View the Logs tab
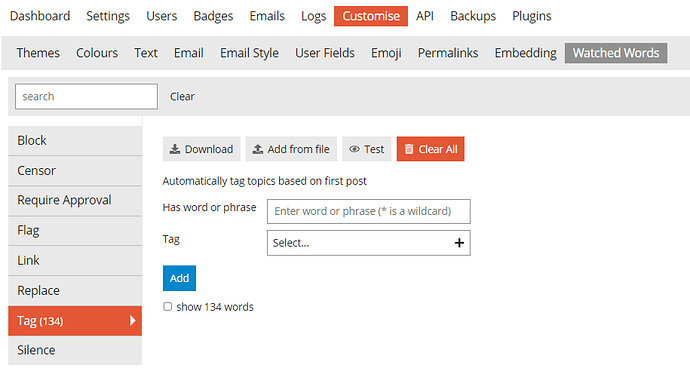 313,16
